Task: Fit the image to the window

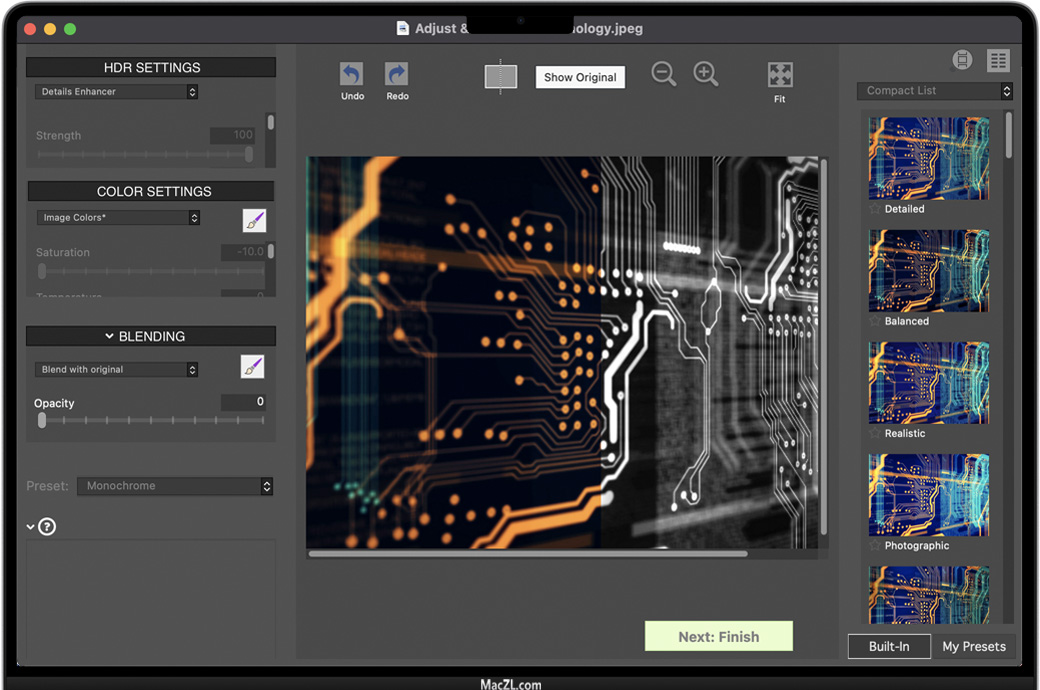Action: (x=780, y=75)
